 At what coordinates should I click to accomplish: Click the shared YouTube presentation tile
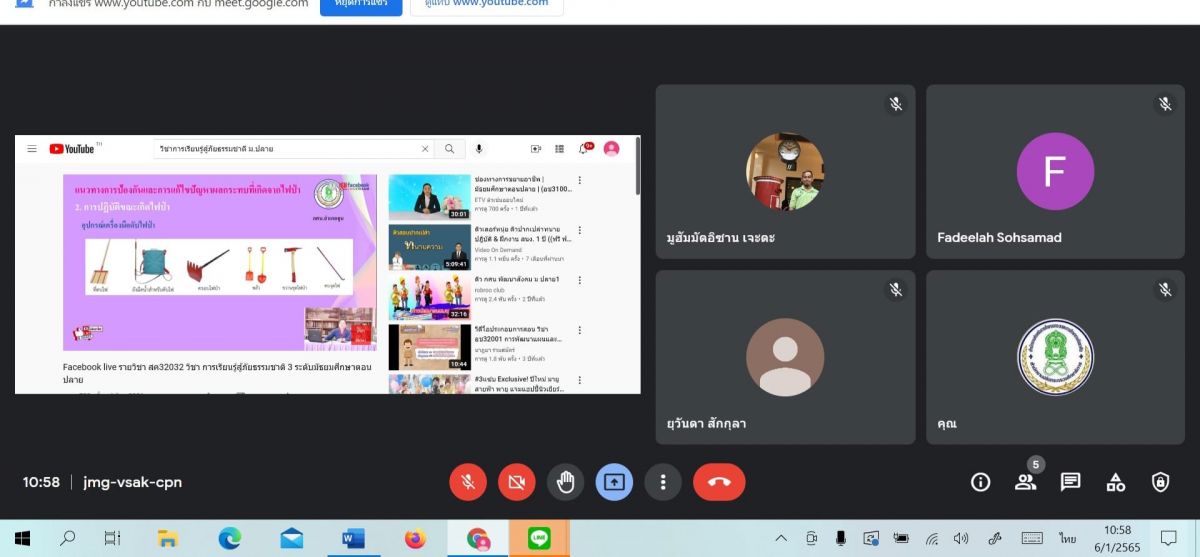coord(327,264)
